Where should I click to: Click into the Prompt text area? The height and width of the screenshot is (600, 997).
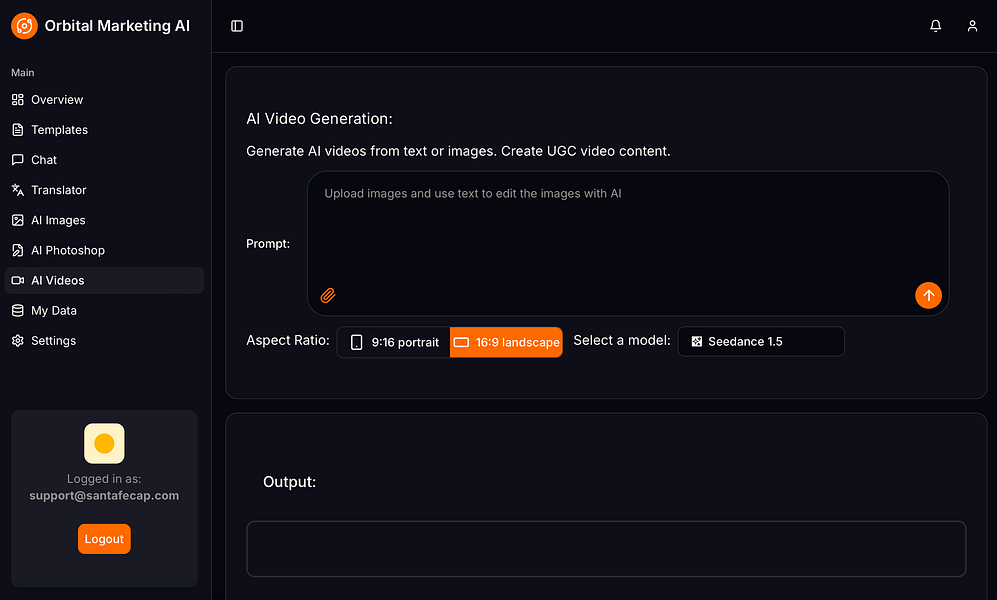click(628, 243)
